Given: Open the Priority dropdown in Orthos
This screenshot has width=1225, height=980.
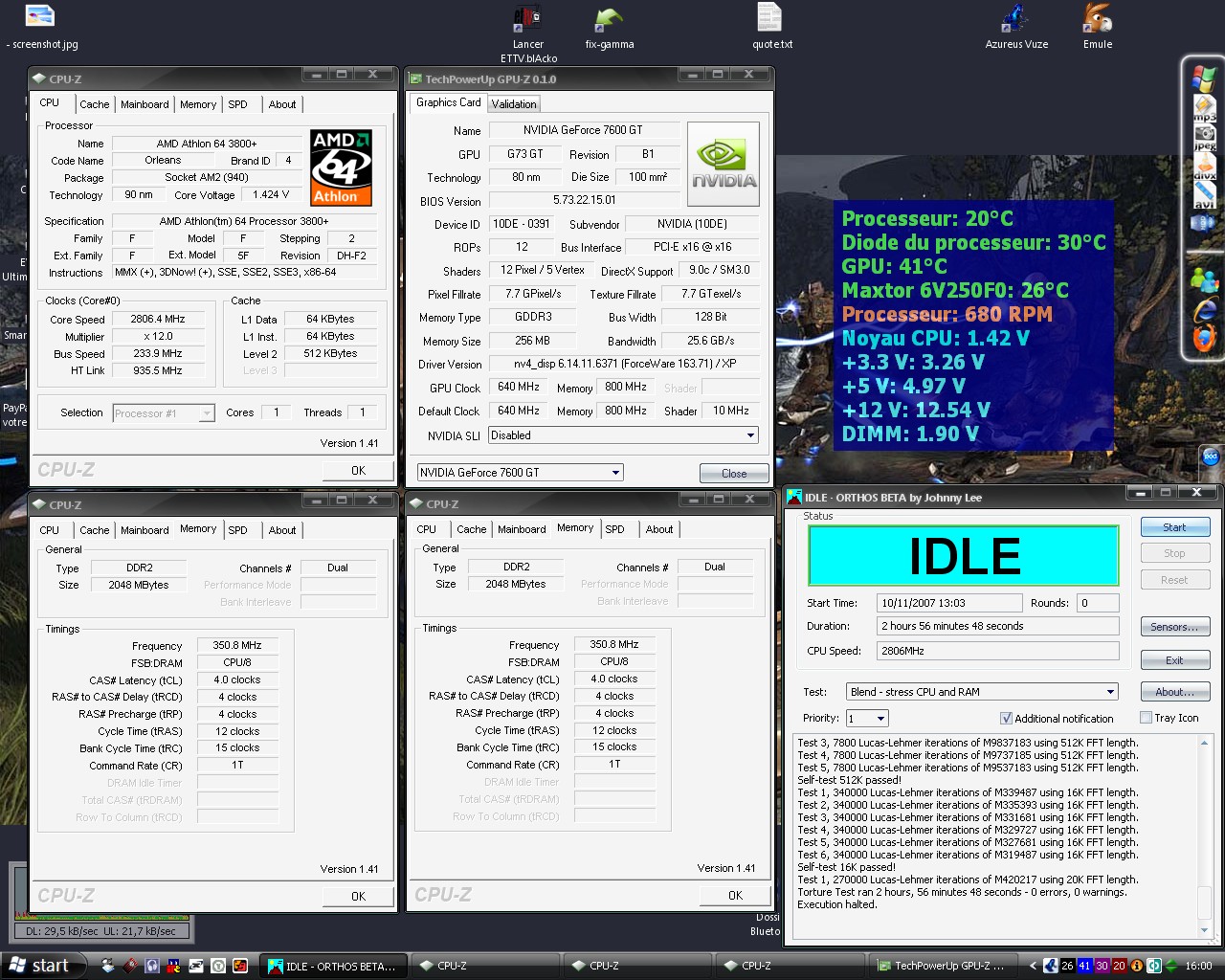Looking at the screenshot, I should tap(867, 718).
